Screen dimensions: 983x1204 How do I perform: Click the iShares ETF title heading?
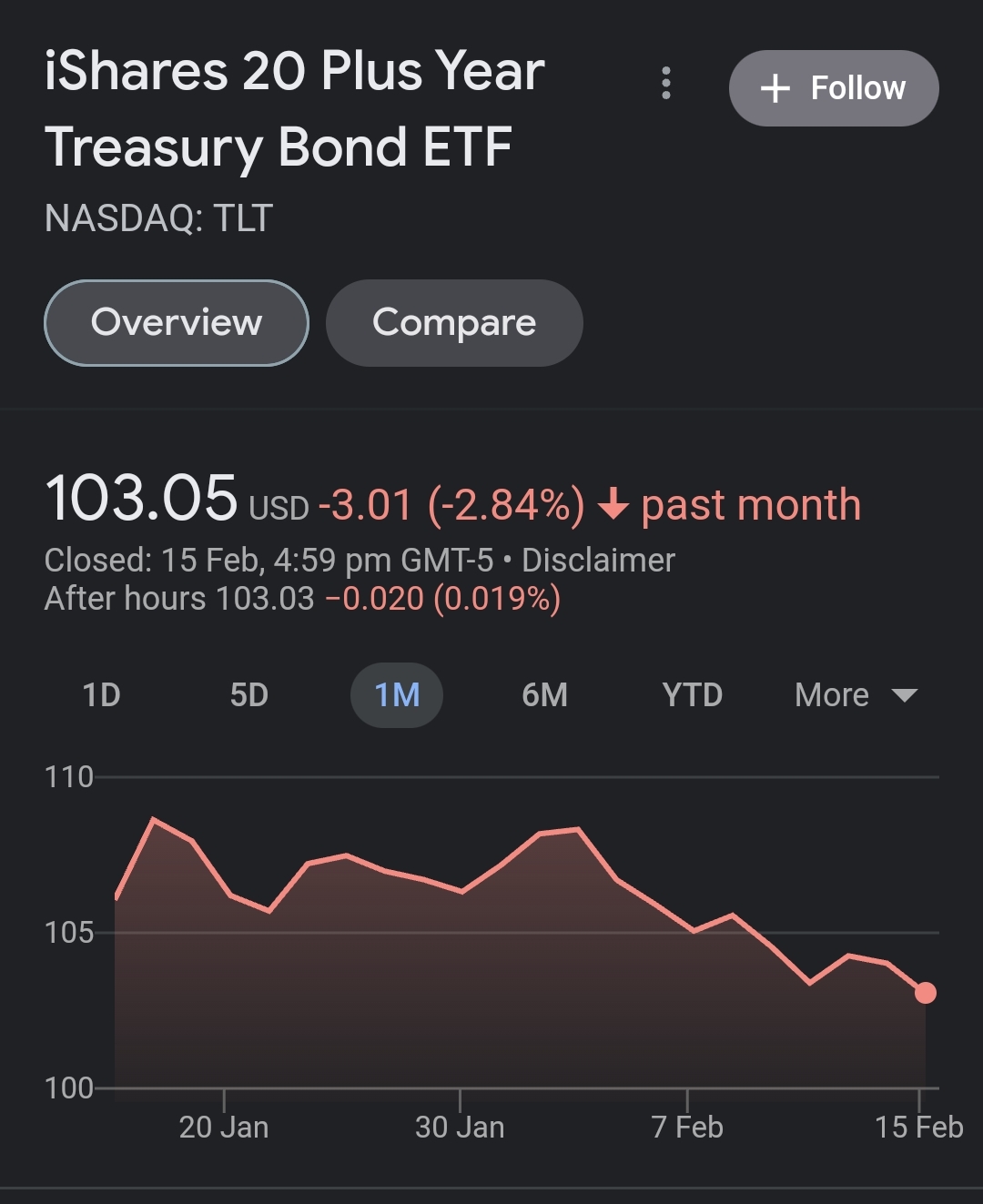[295, 109]
